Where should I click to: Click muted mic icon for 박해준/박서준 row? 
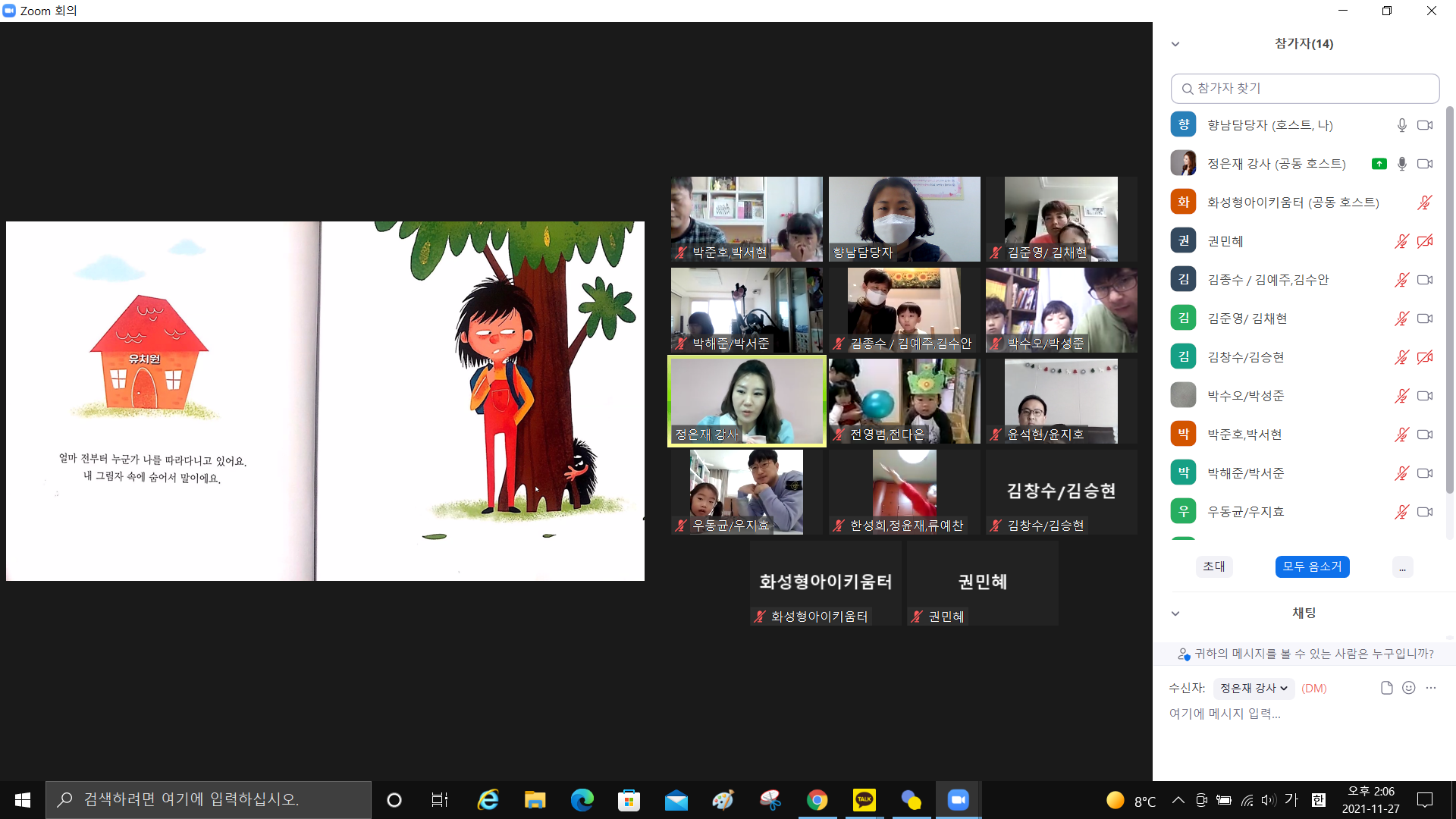[1402, 473]
